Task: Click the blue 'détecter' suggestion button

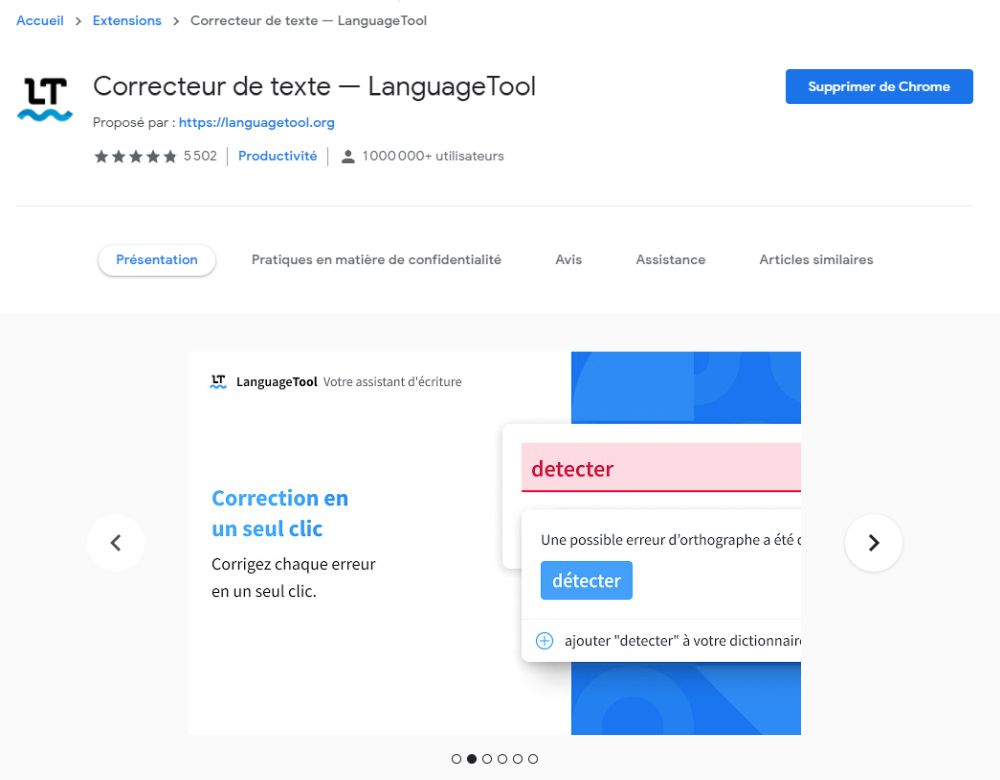Action: point(586,580)
